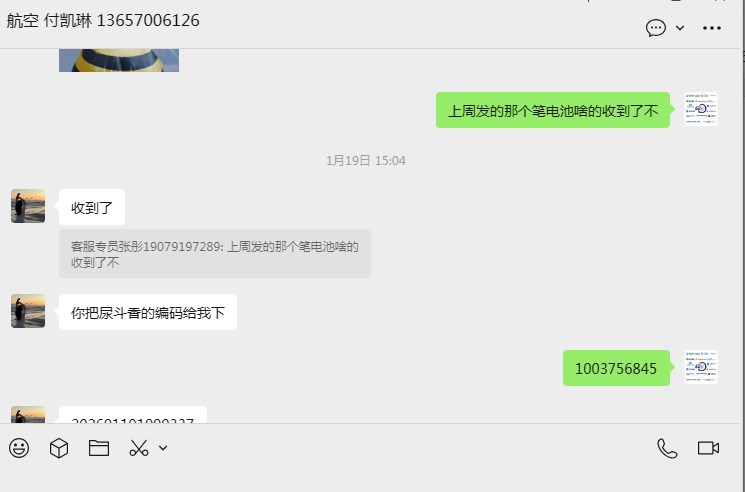Image resolution: width=745 pixels, height=492 pixels.
Task: Click the message 你把尿斗香的编码给我下
Action: 148,312
